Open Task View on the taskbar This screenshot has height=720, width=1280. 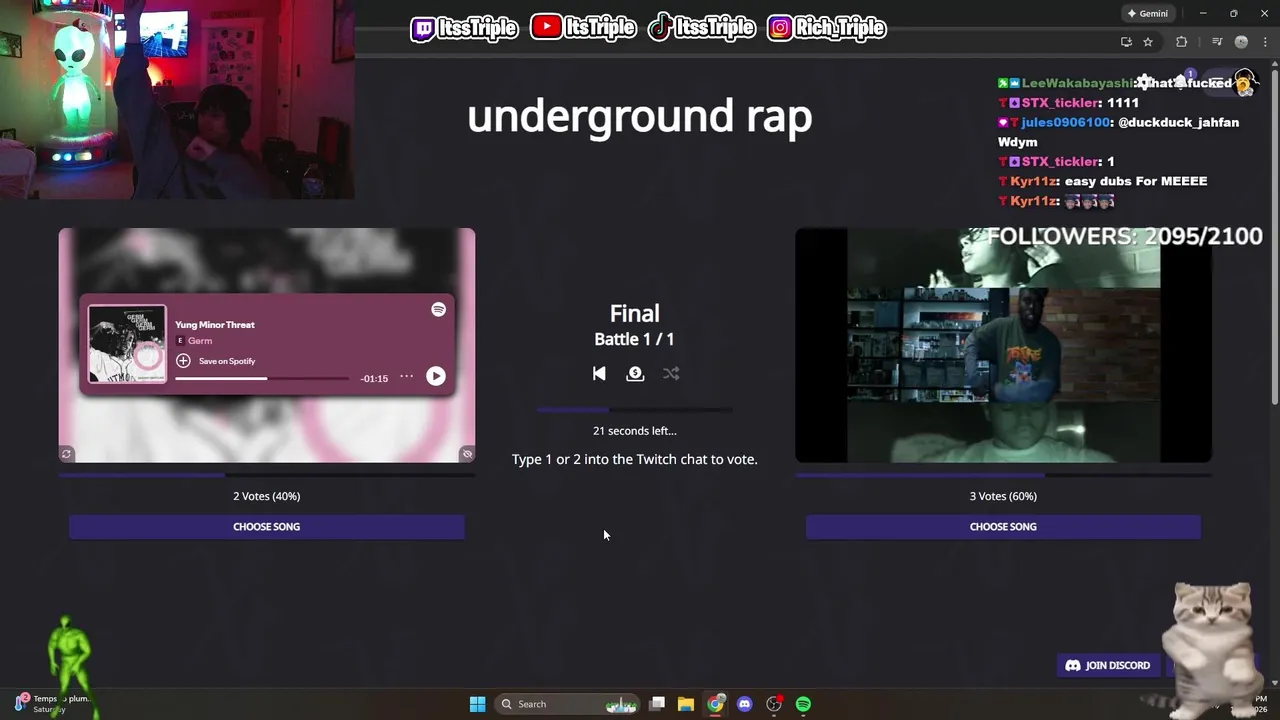(657, 704)
